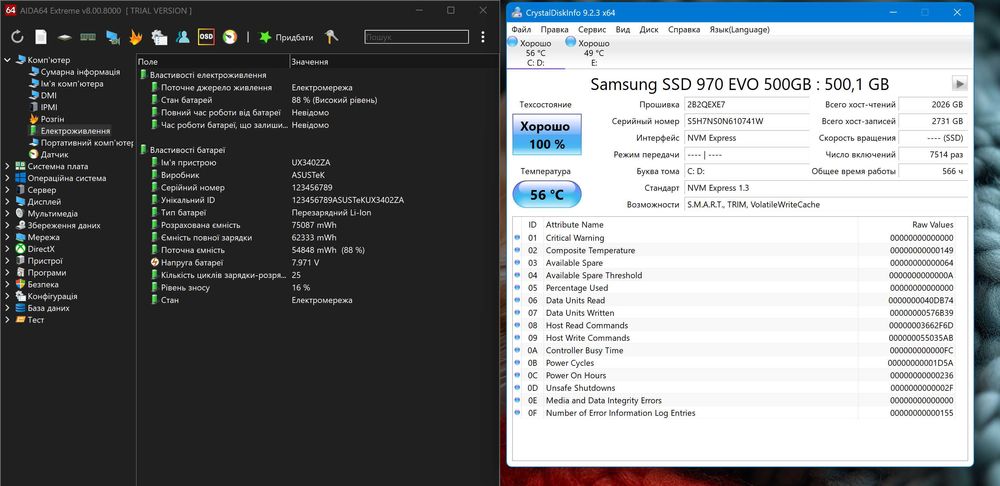Open Розгін overclock tree item
This screenshot has width=1000, height=486.
pyautogui.click(x=52, y=119)
